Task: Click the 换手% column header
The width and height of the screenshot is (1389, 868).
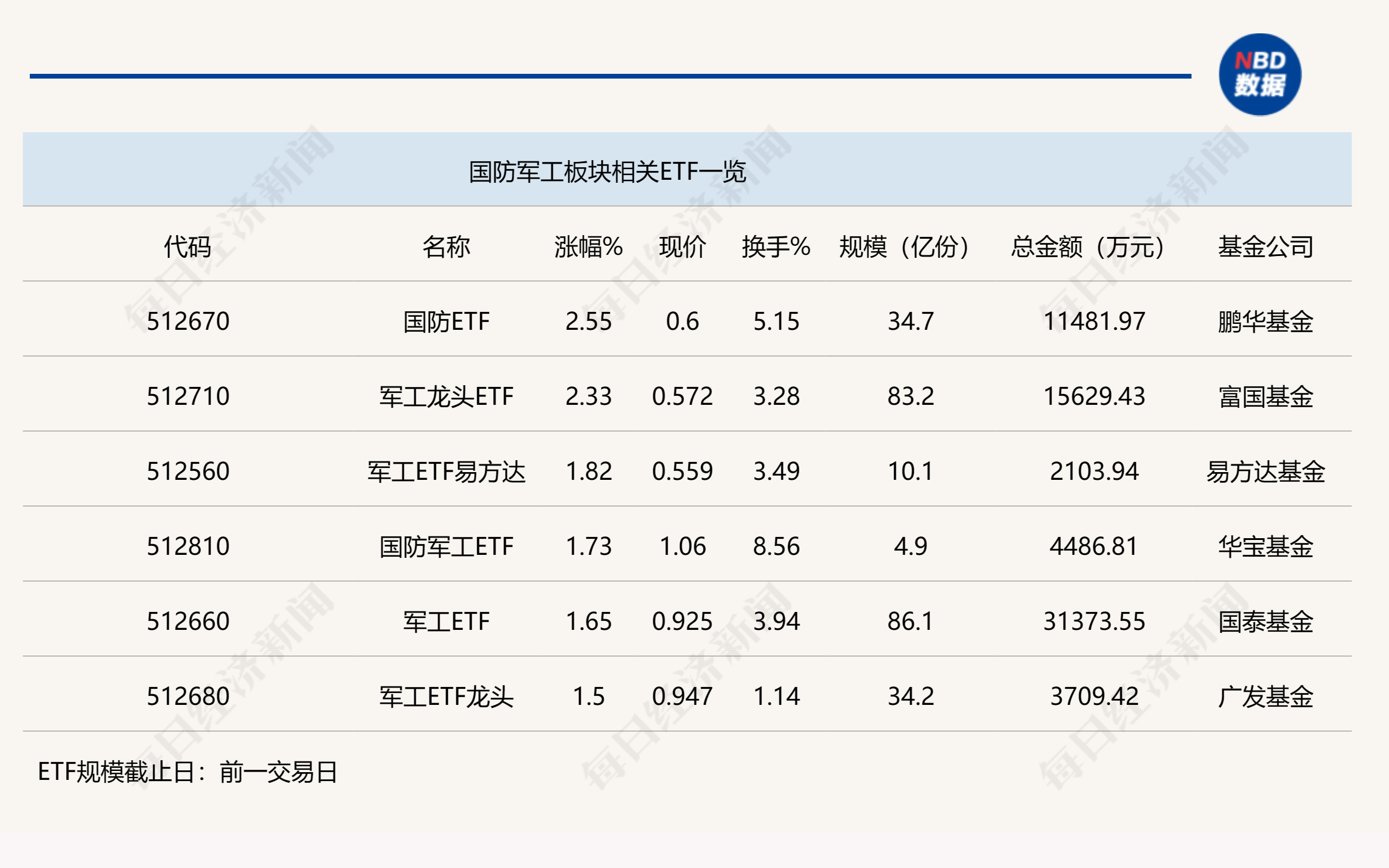Action: (x=776, y=246)
